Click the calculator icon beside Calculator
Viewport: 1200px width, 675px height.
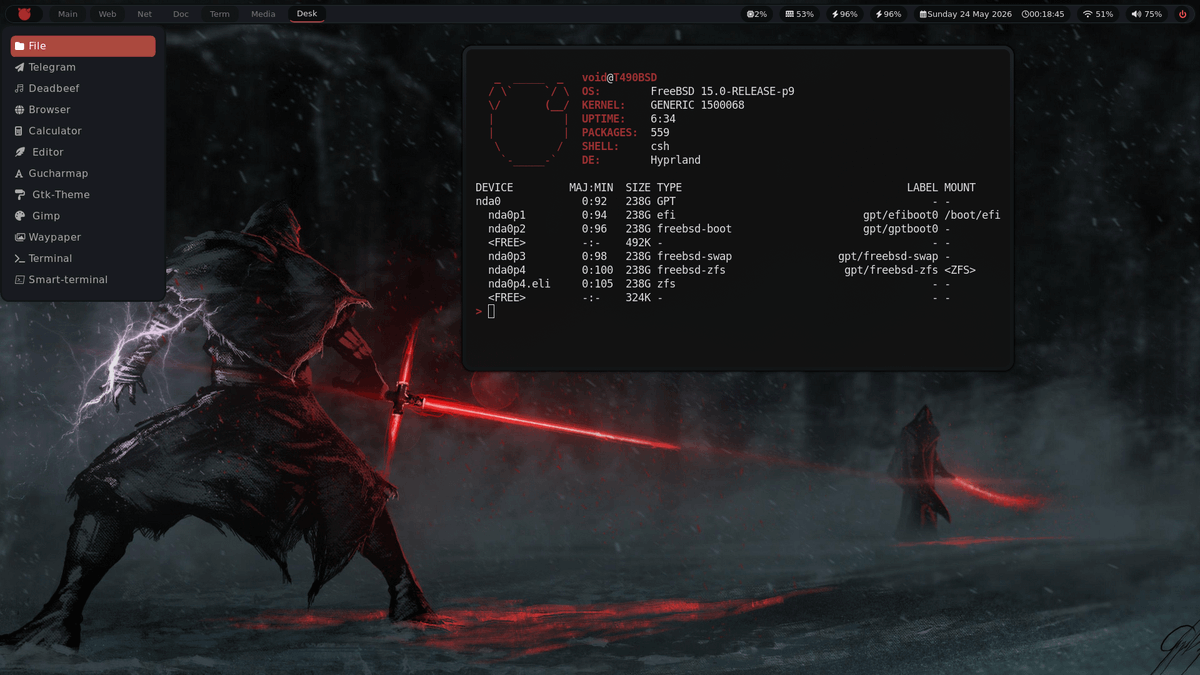point(19,131)
